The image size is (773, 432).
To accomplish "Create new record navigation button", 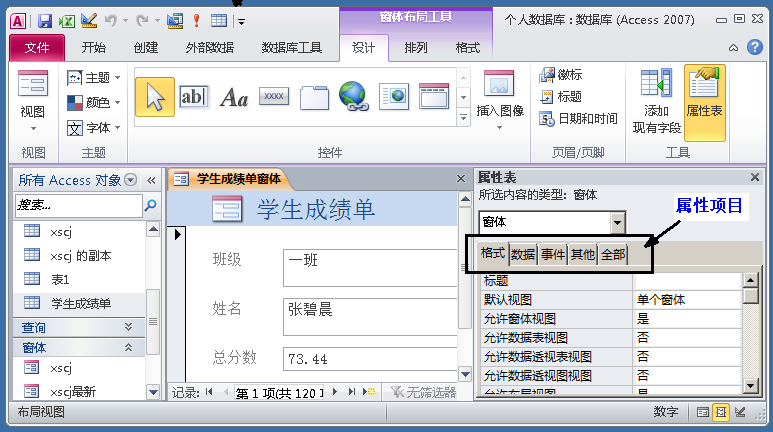I will click(x=369, y=392).
